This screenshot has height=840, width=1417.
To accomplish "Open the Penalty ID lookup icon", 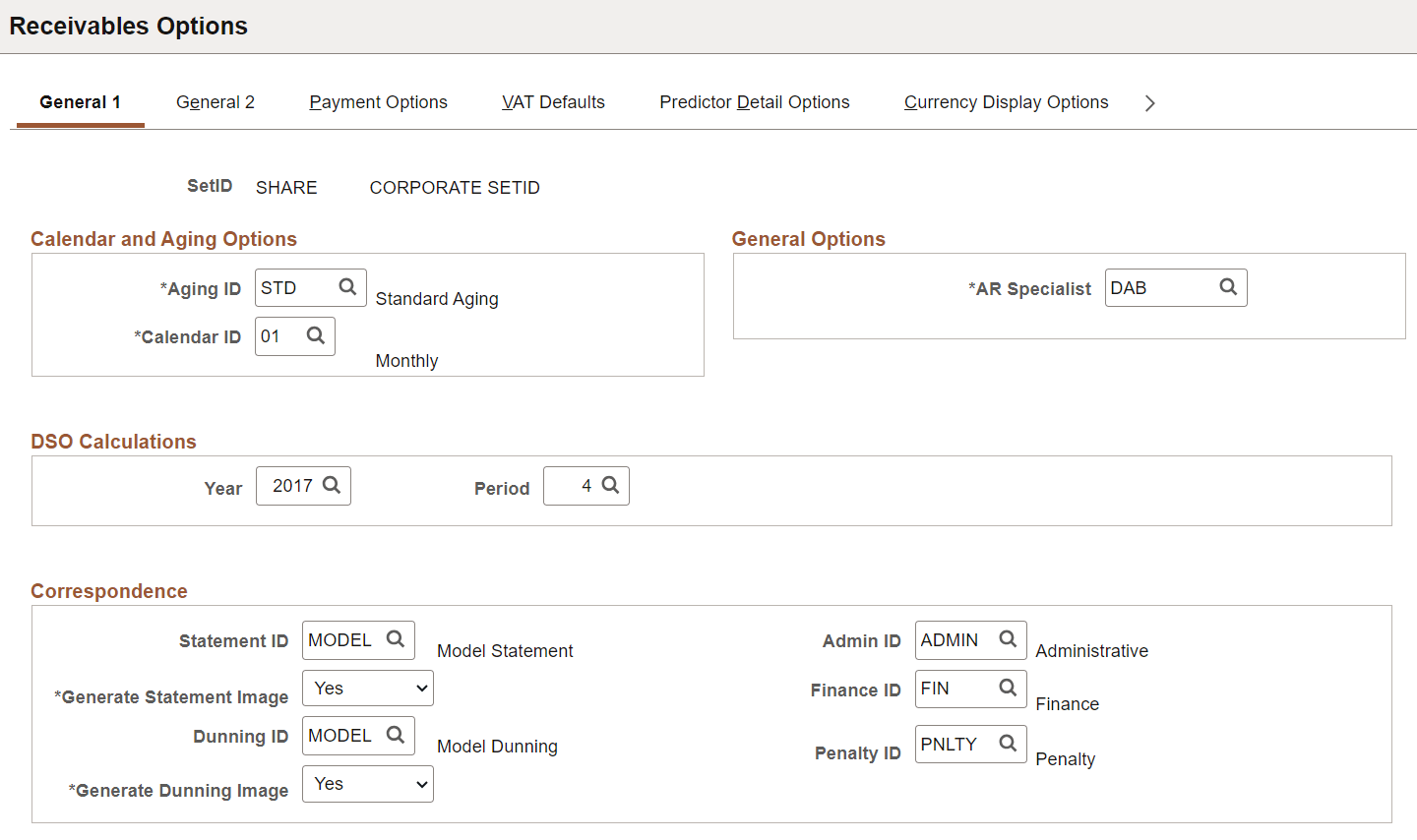I will pyautogui.click(x=1008, y=744).
